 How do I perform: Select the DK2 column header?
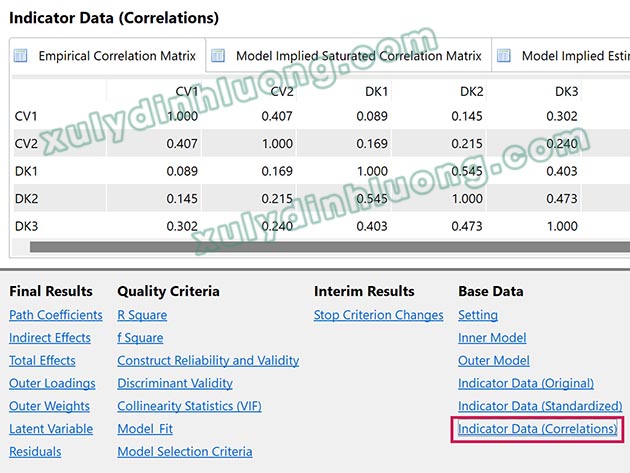coord(472,92)
